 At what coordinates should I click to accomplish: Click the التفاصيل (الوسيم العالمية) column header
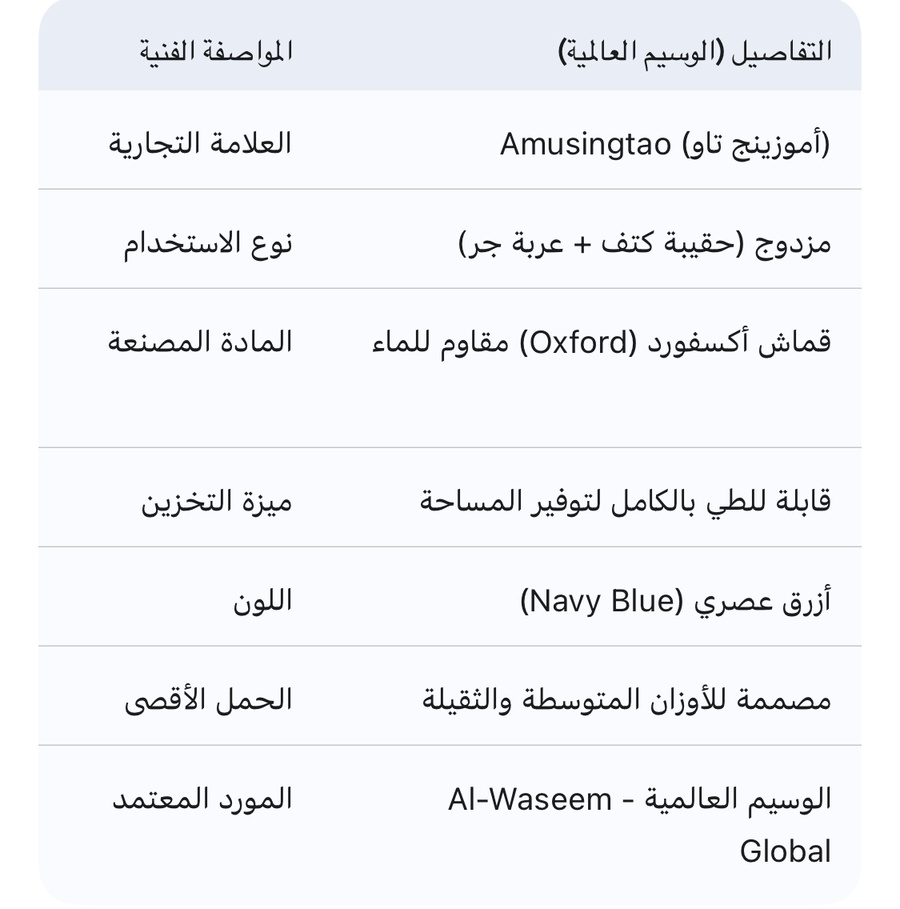[694, 51]
